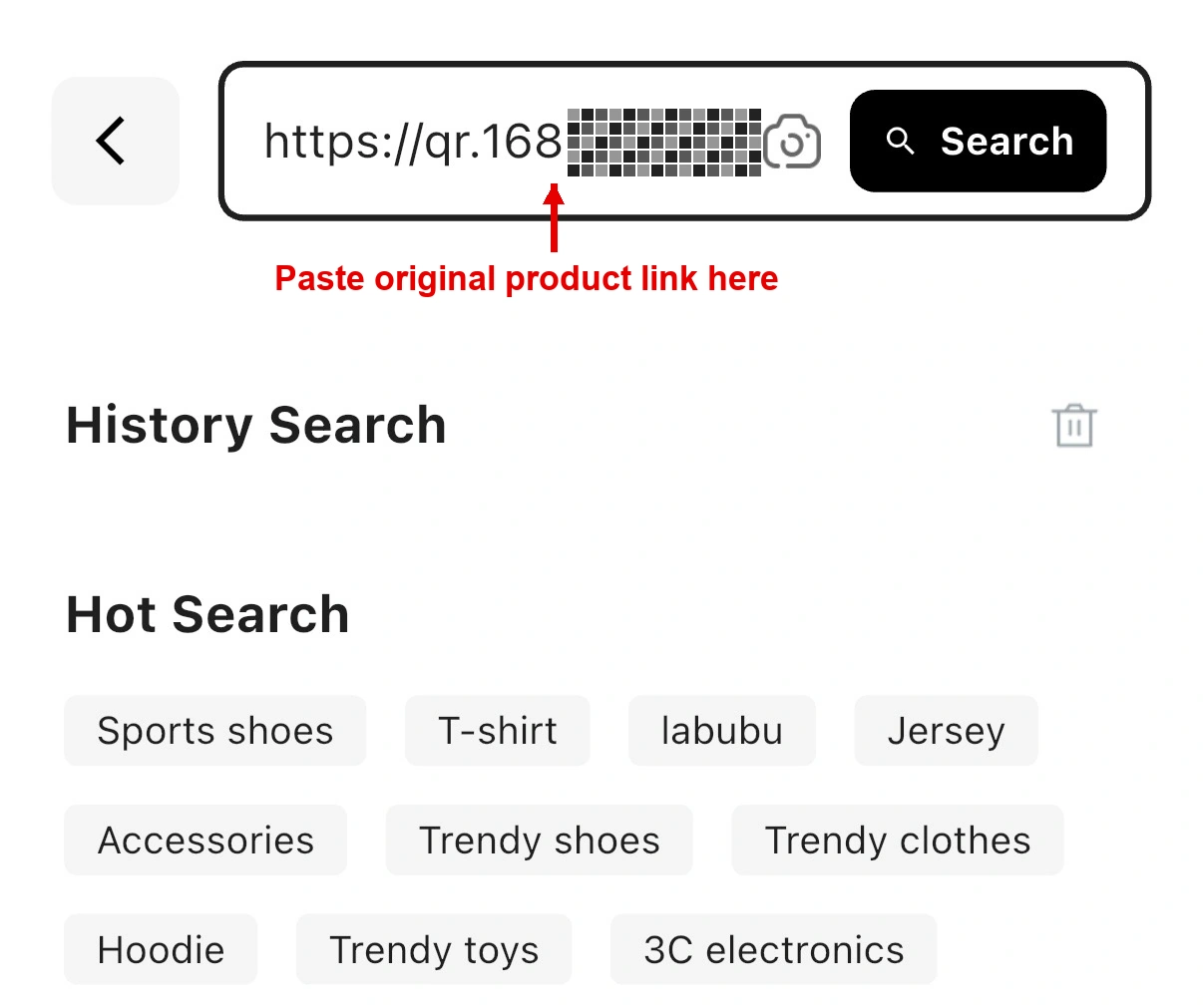Go back using the left arrow
1203x1008 pixels.
115,141
